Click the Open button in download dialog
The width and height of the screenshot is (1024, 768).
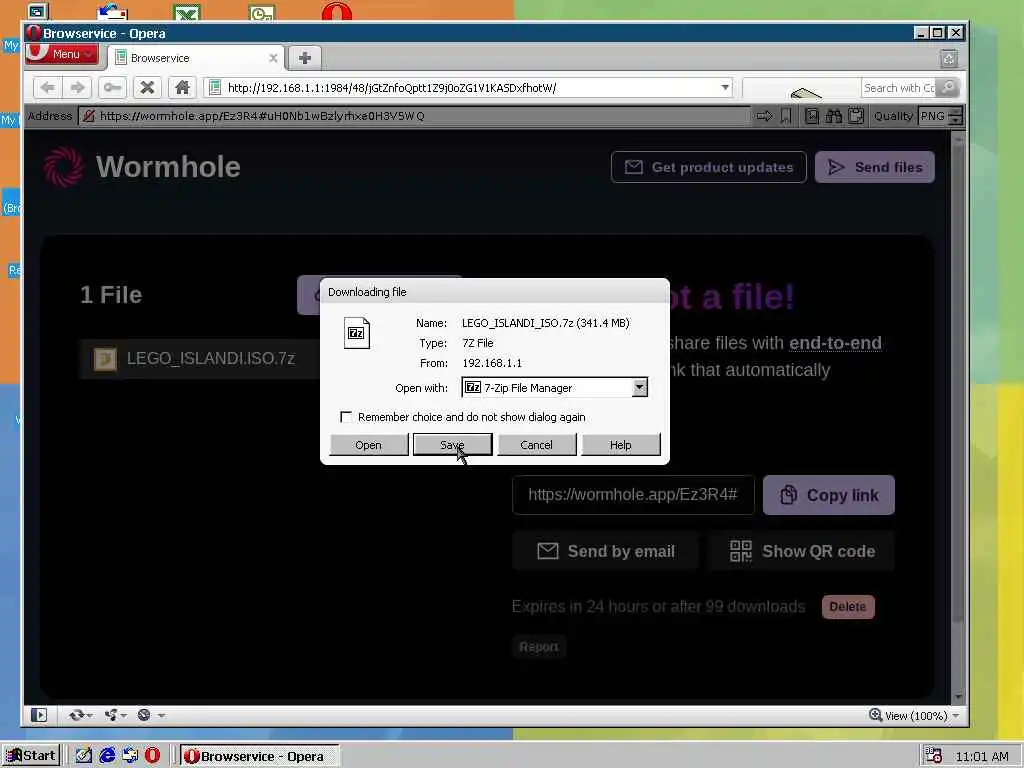pos(368,445)
